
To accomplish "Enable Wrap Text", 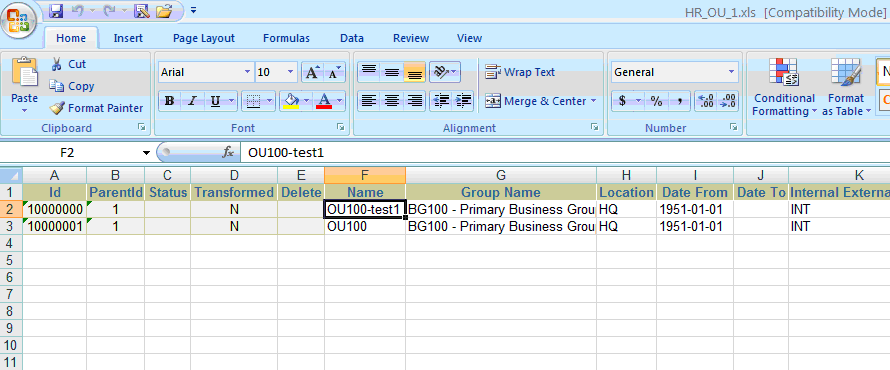I will click(520, 72).
